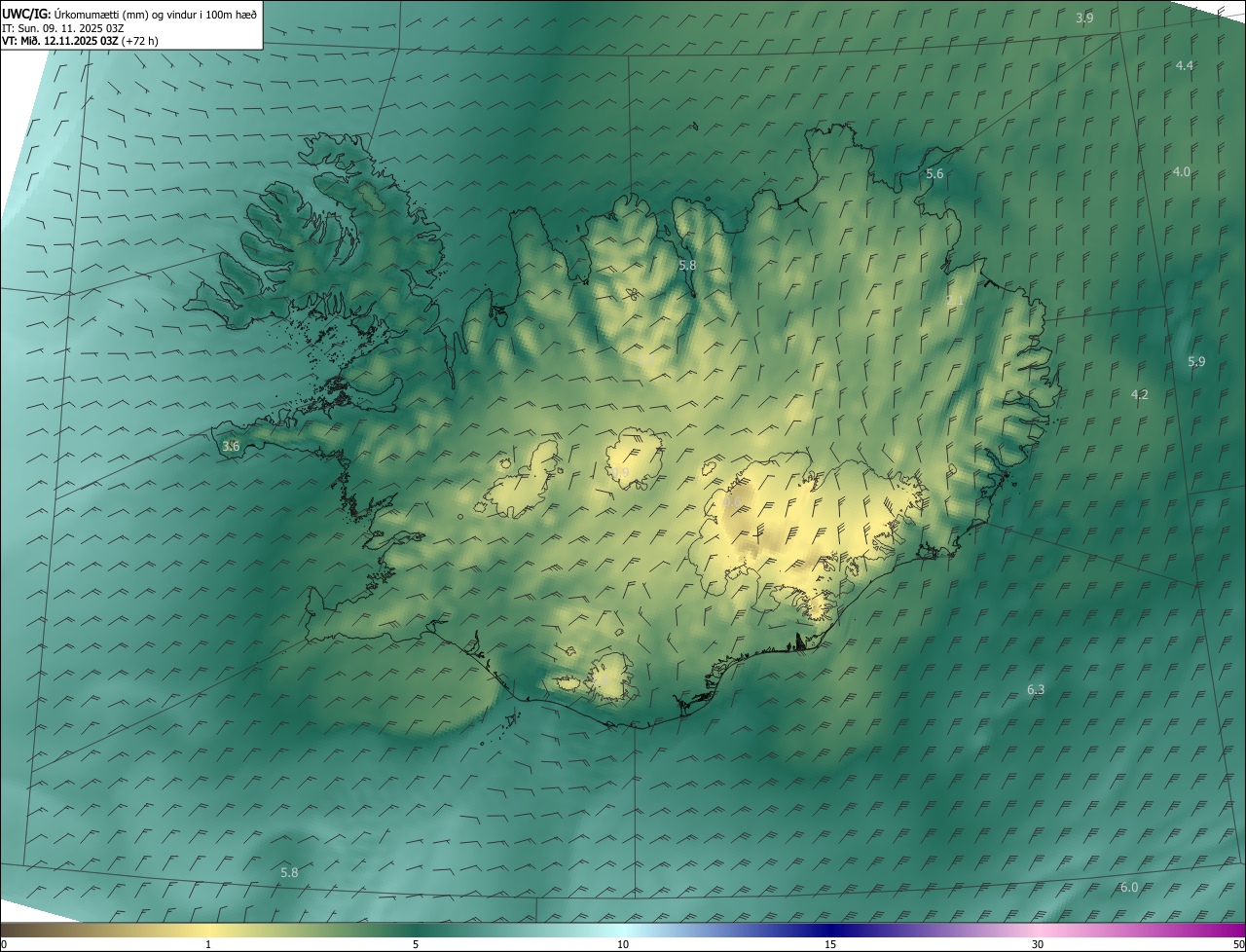Screen dimensions: 1246x952
Task: Pick the 5.9 value label off the east coast
Action: pyautogui.click(x=1196, y=361)
